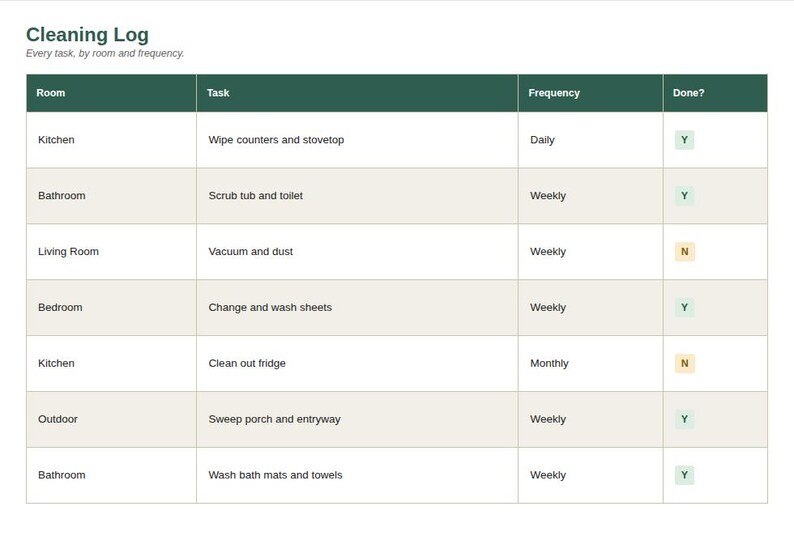
Task: Click the Daily frequency cell
Action: [590, 140]
